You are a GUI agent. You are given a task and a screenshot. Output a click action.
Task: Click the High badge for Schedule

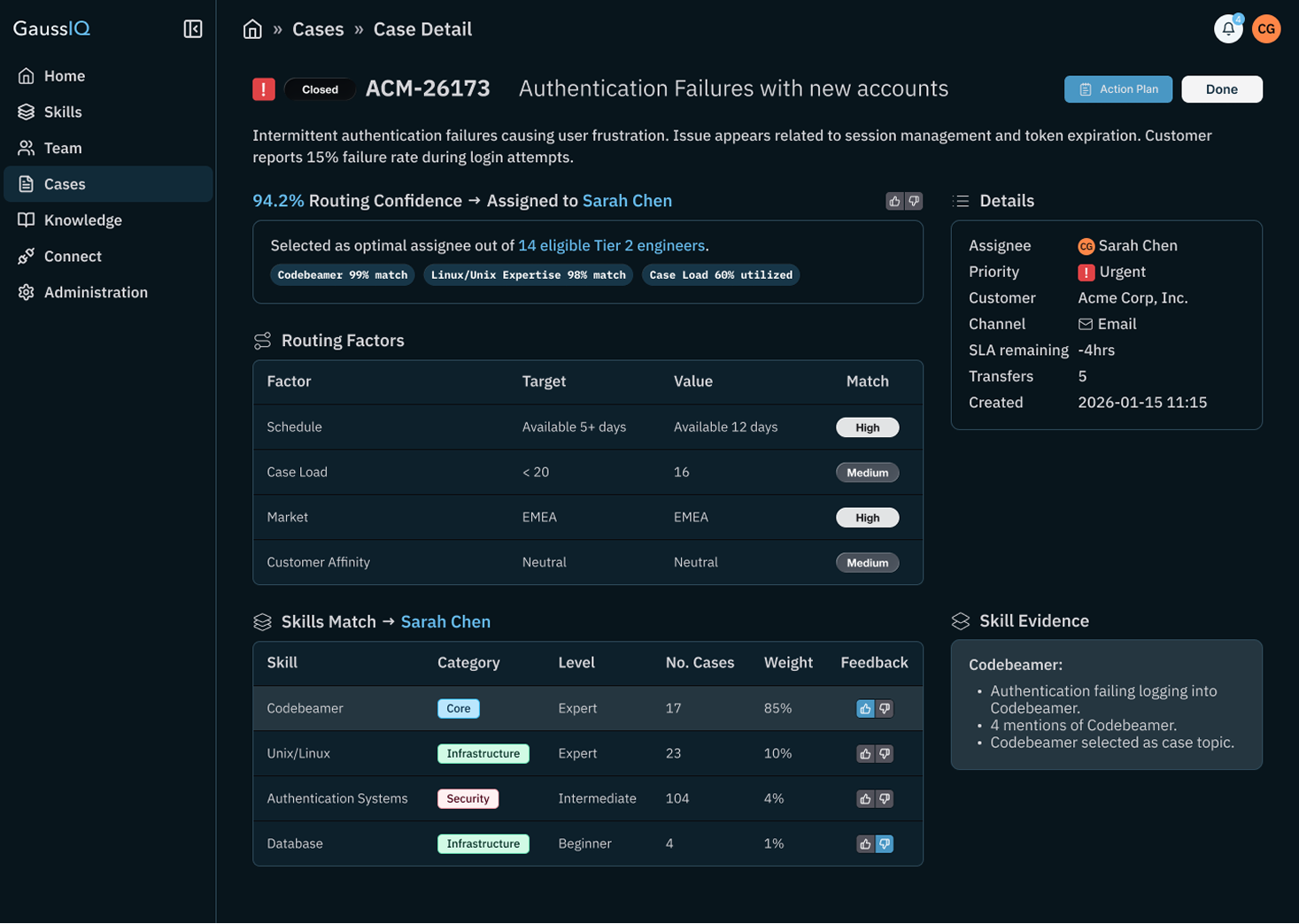[868, 427]
